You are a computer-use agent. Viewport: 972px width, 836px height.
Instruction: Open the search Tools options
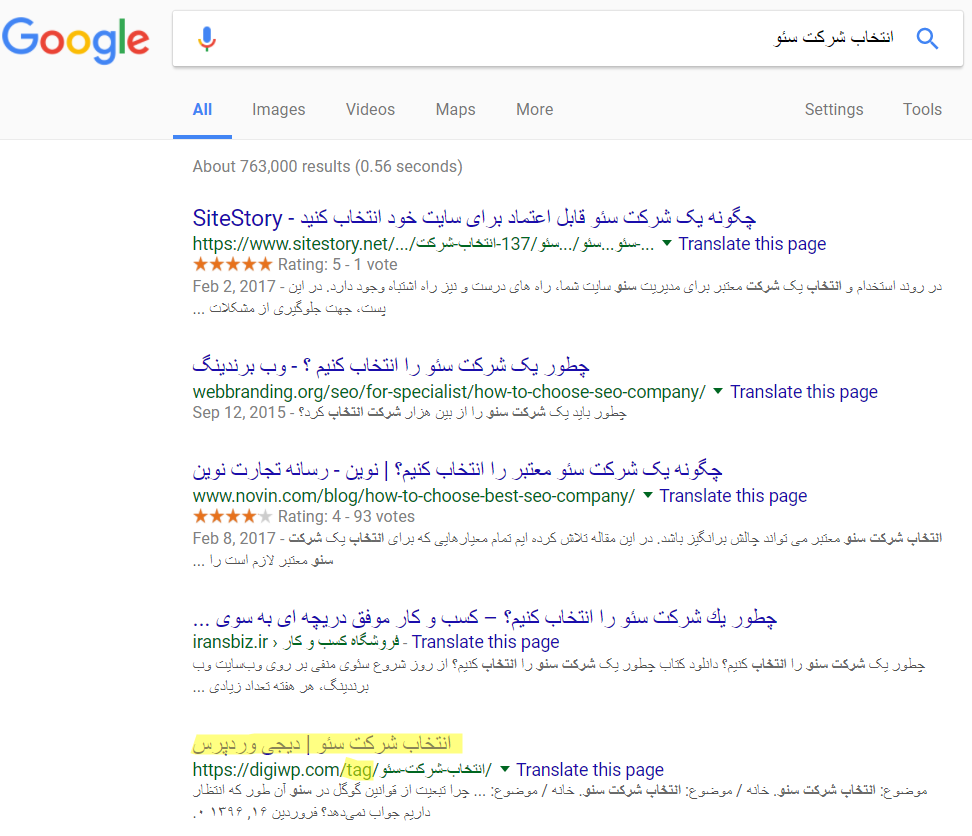(x=922, y=110)
